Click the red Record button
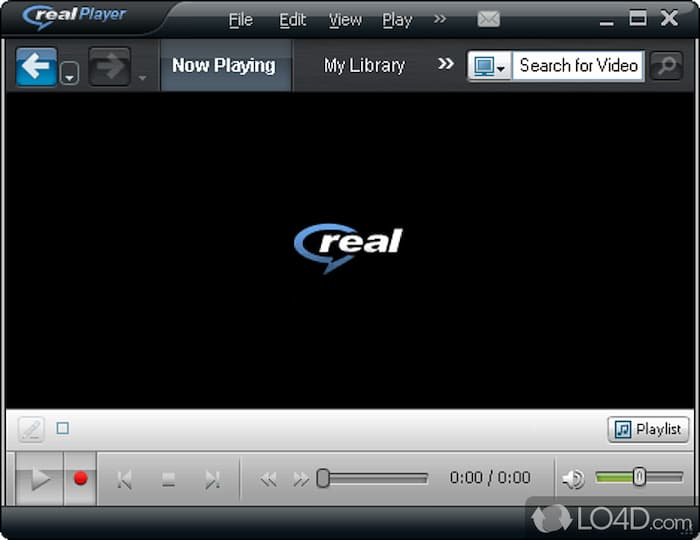The height and width of the screenshot is (540, 700). 80,478
